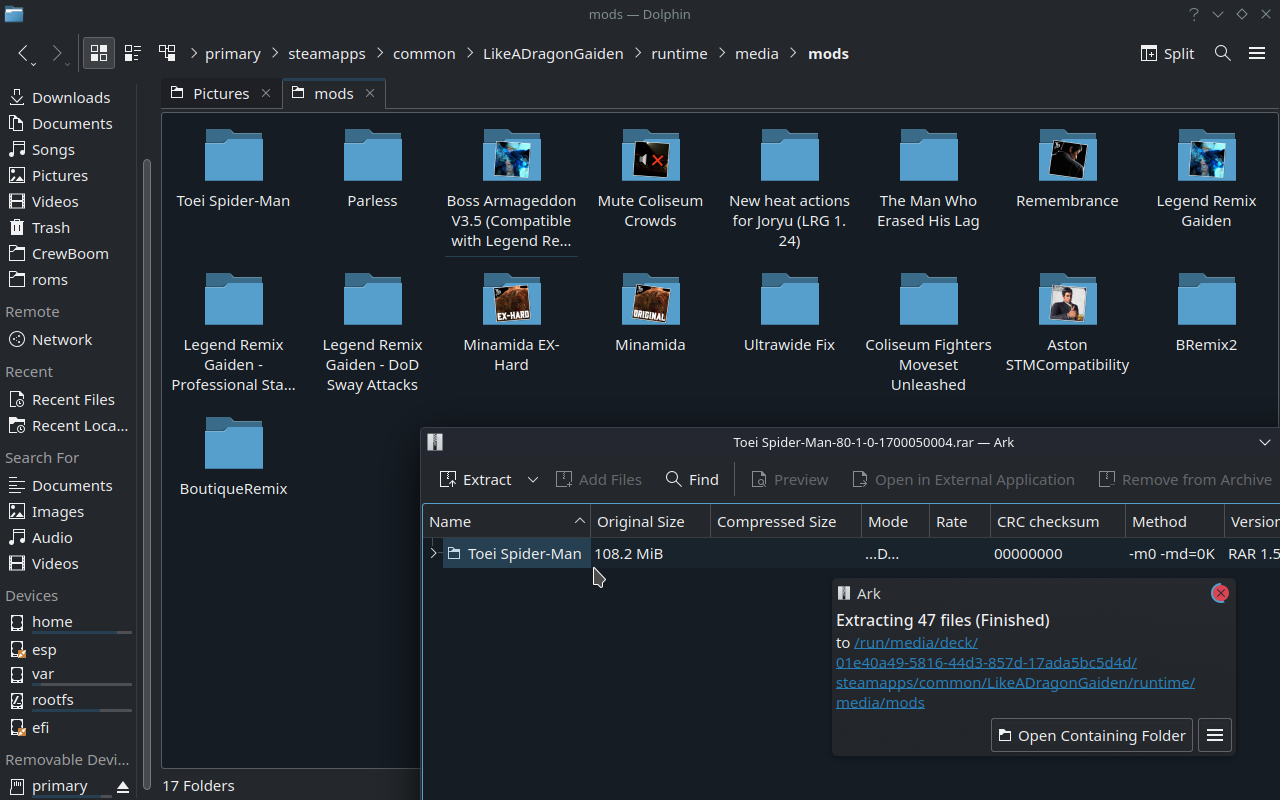Expand breadcrumb arrow before primary

pyautogui.click(x=194, y=54)
